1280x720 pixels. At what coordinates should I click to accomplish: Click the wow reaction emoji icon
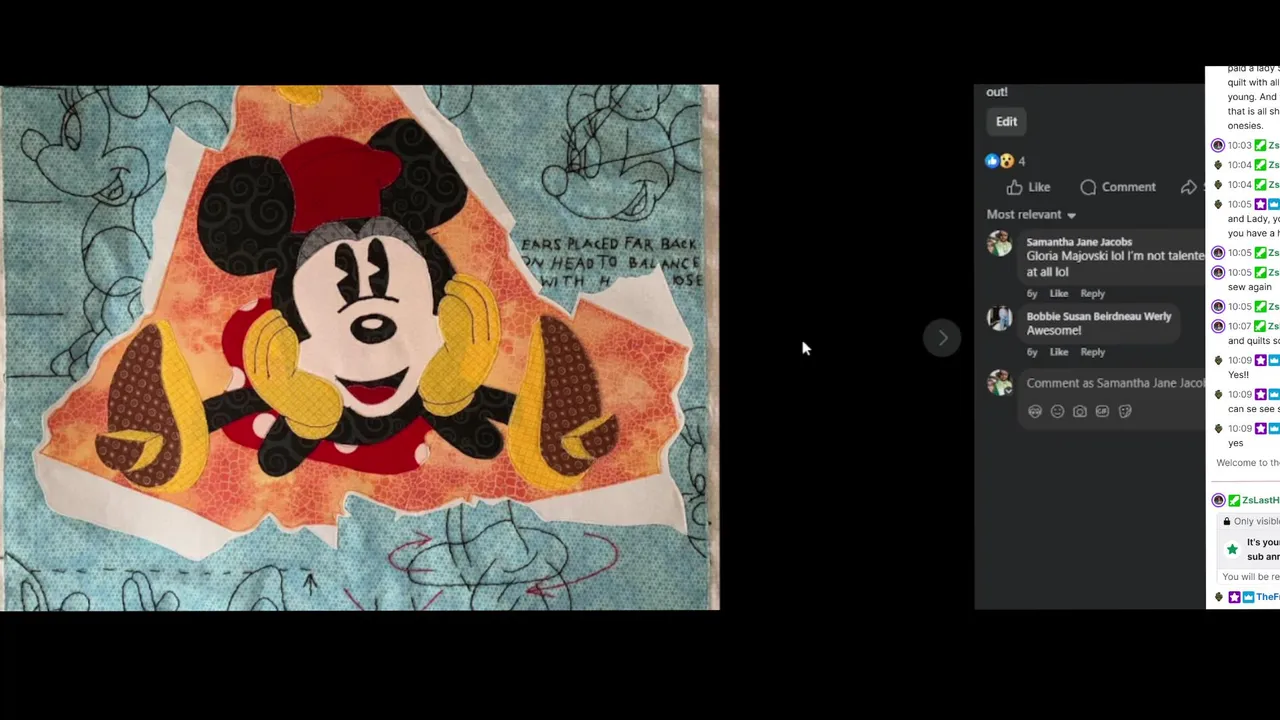coord(1006,161)
